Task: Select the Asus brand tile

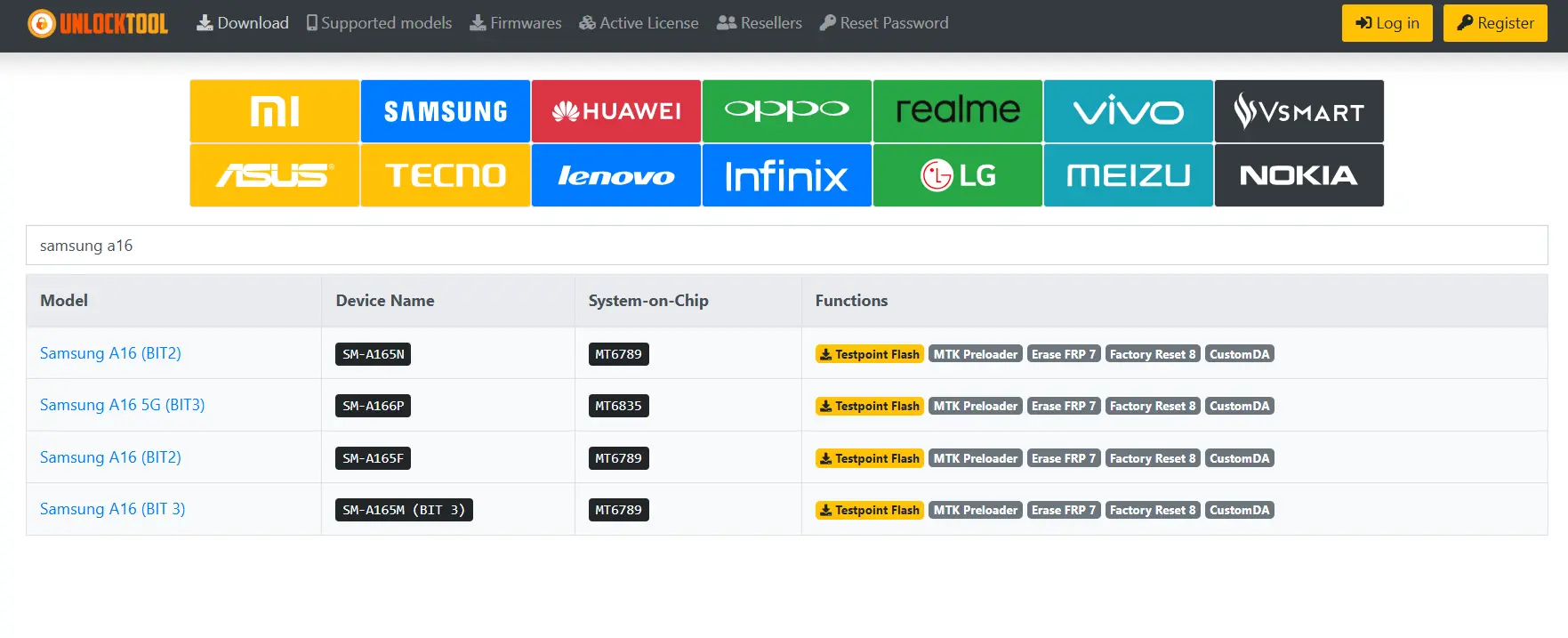Action: click(x=275, y=175)
